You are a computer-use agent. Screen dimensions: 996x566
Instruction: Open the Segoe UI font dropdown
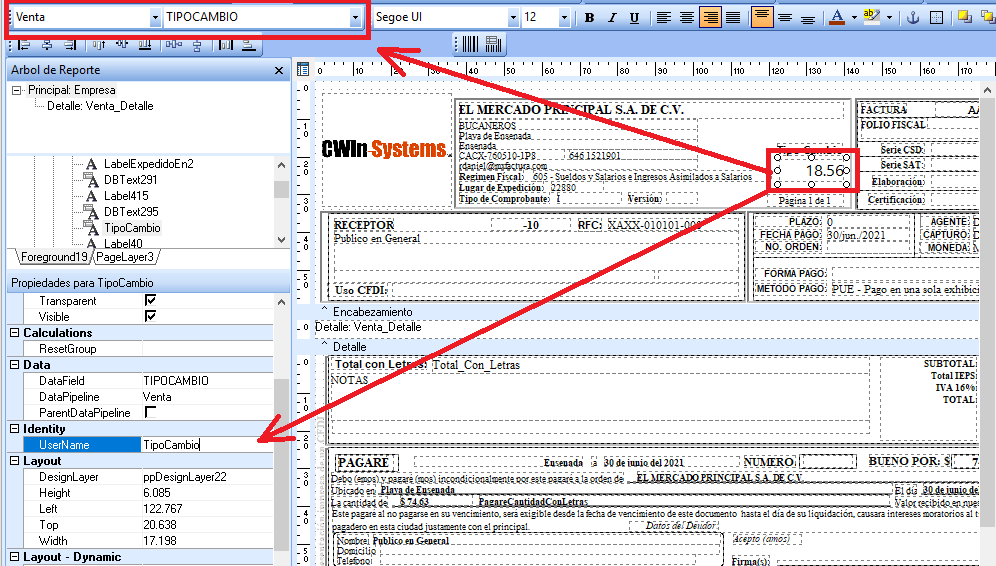[513, 18]
